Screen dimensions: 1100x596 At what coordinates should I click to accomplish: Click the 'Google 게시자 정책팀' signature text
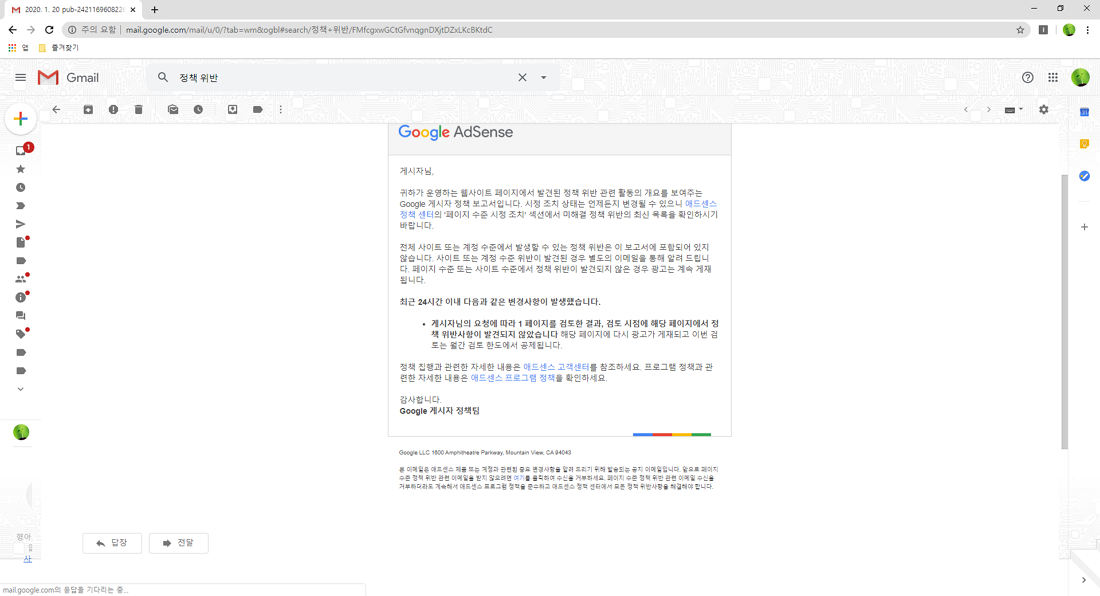[439, 411]
